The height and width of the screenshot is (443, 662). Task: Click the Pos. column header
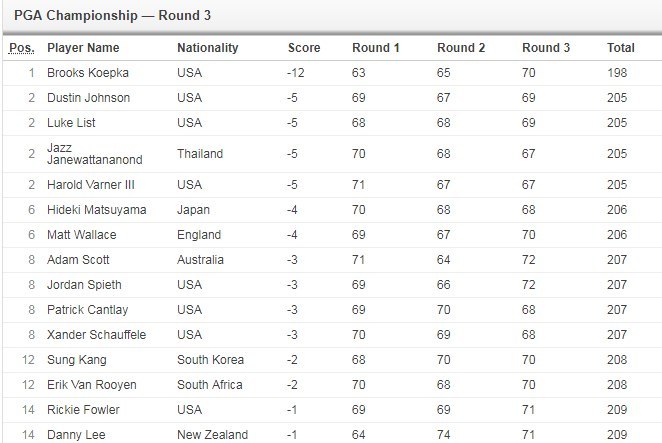[21, 48]
